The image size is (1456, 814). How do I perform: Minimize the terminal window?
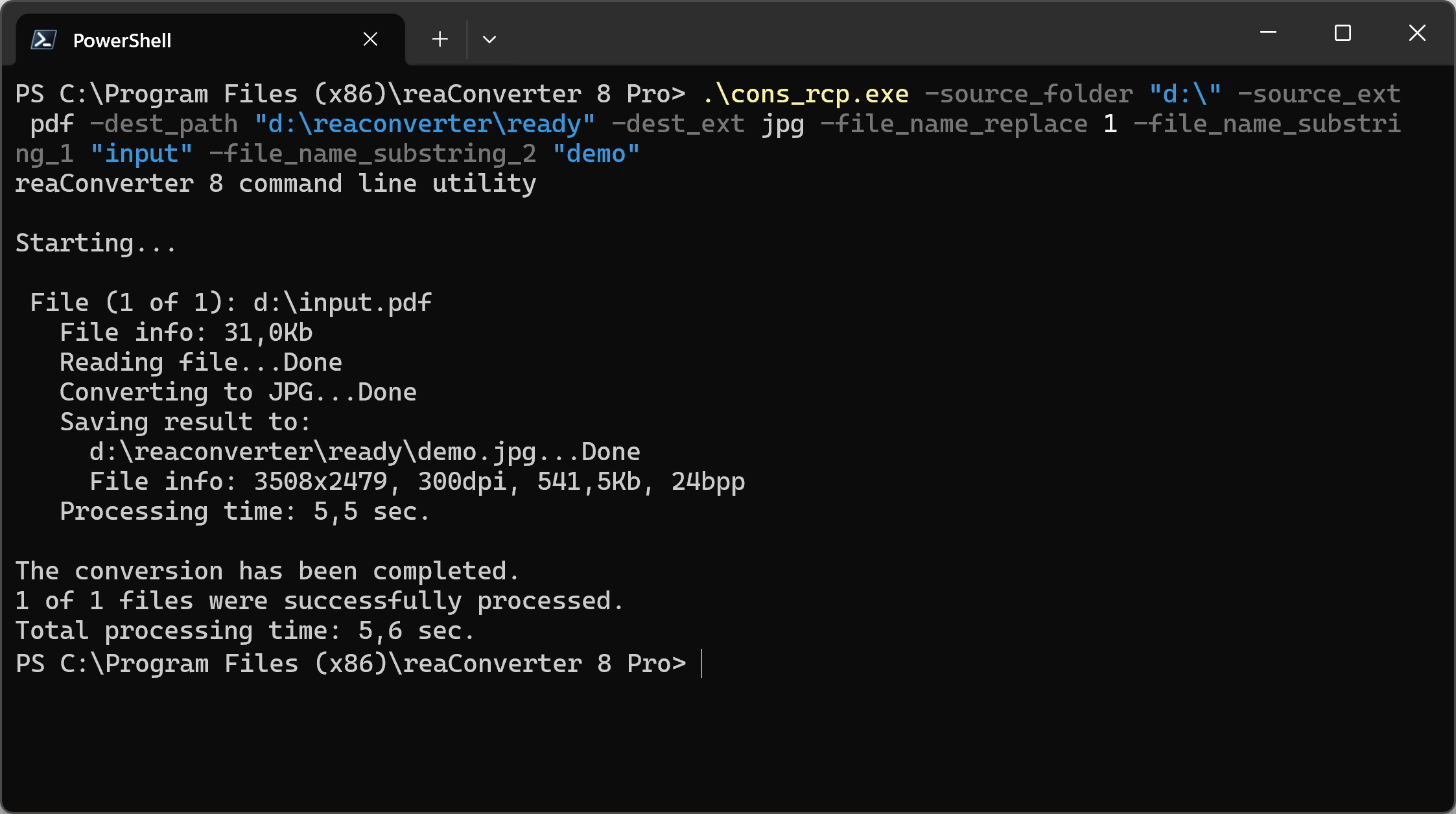[1268, 32]
